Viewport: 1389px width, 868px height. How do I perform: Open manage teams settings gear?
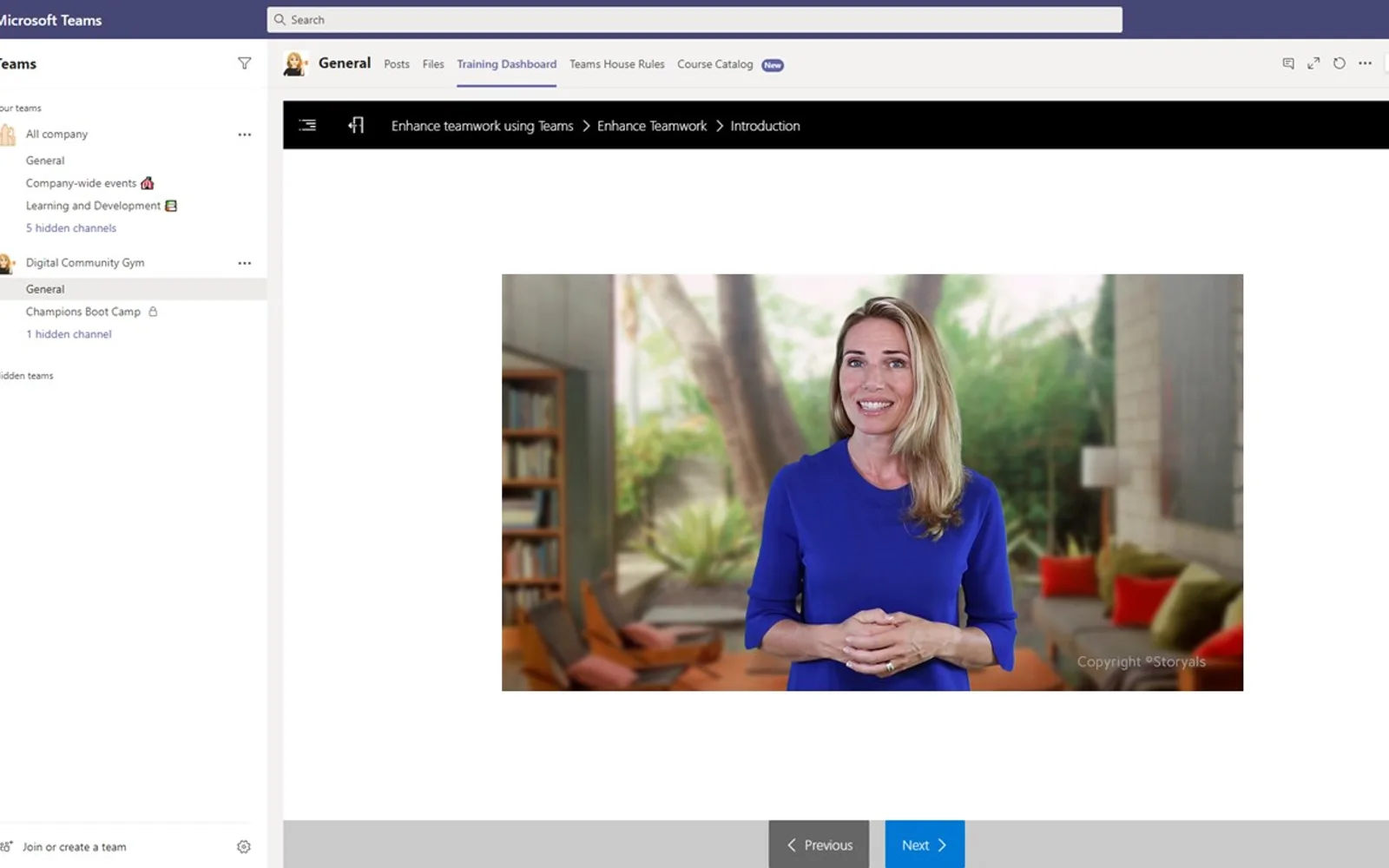(x=244, y=846)
